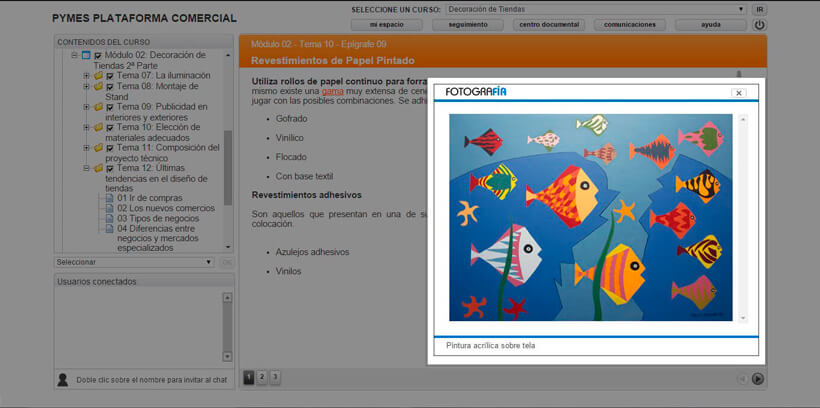820x408 pixels.
Task: Expand the Tema 09 Publicidad node
Action: click(x=86, y=107)
